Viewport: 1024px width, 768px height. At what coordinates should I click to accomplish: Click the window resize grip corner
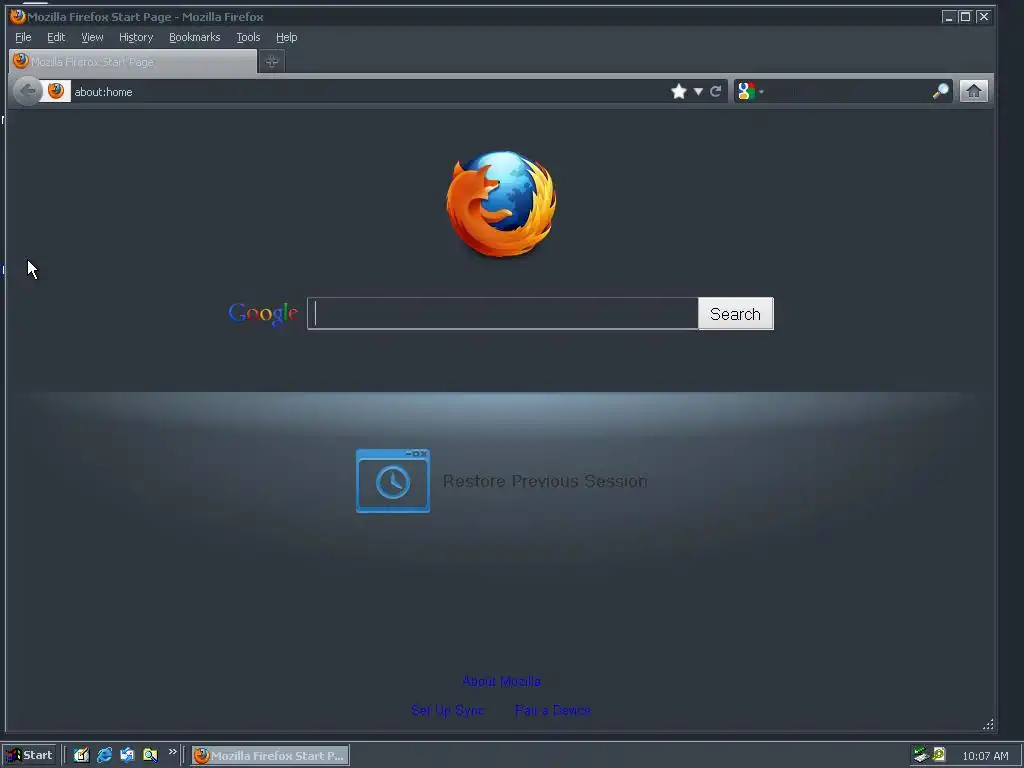click(988, 724)
